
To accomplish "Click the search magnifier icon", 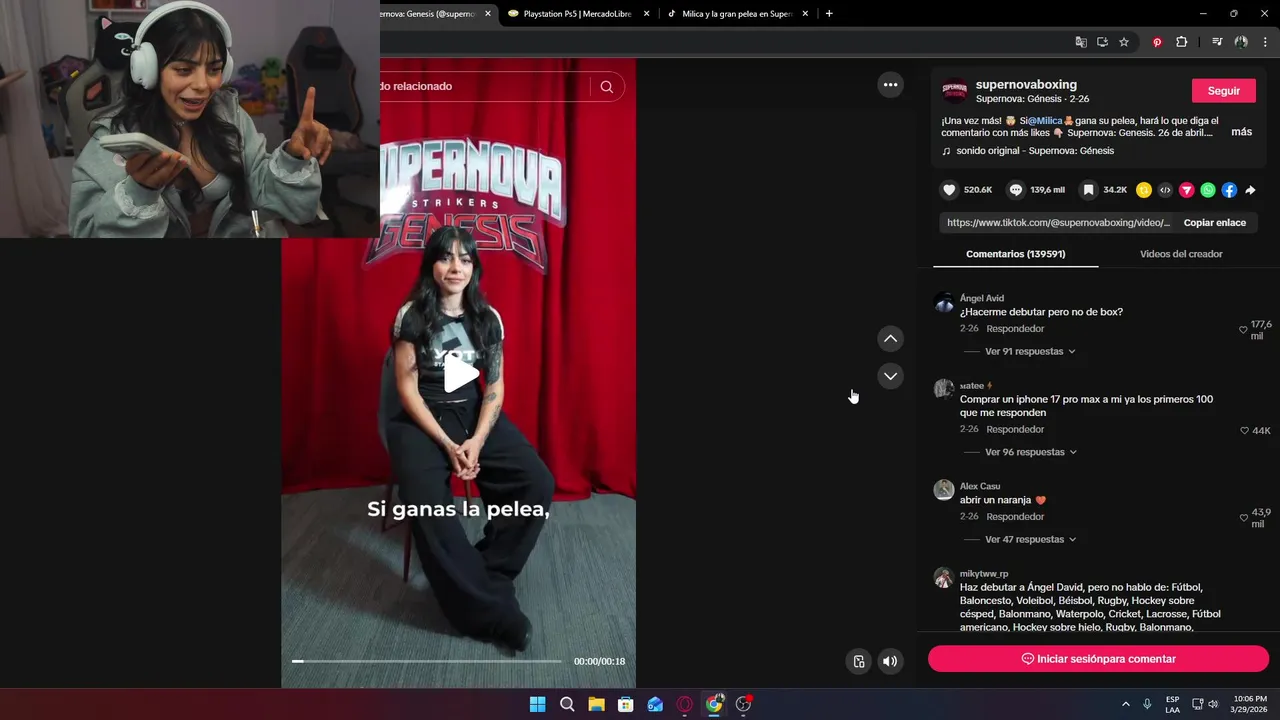I will coord(607,86).
